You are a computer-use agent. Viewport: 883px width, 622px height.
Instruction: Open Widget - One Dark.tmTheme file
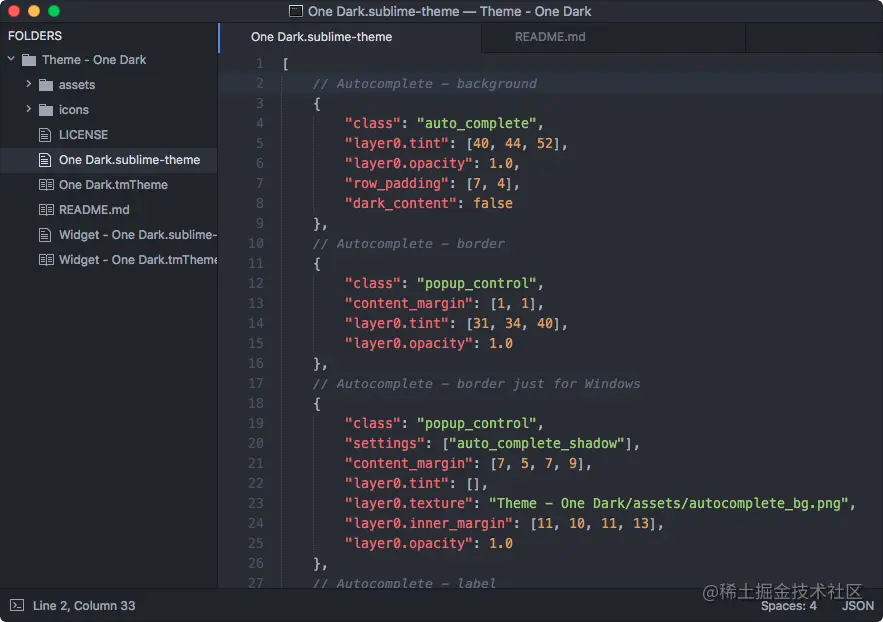138,259
